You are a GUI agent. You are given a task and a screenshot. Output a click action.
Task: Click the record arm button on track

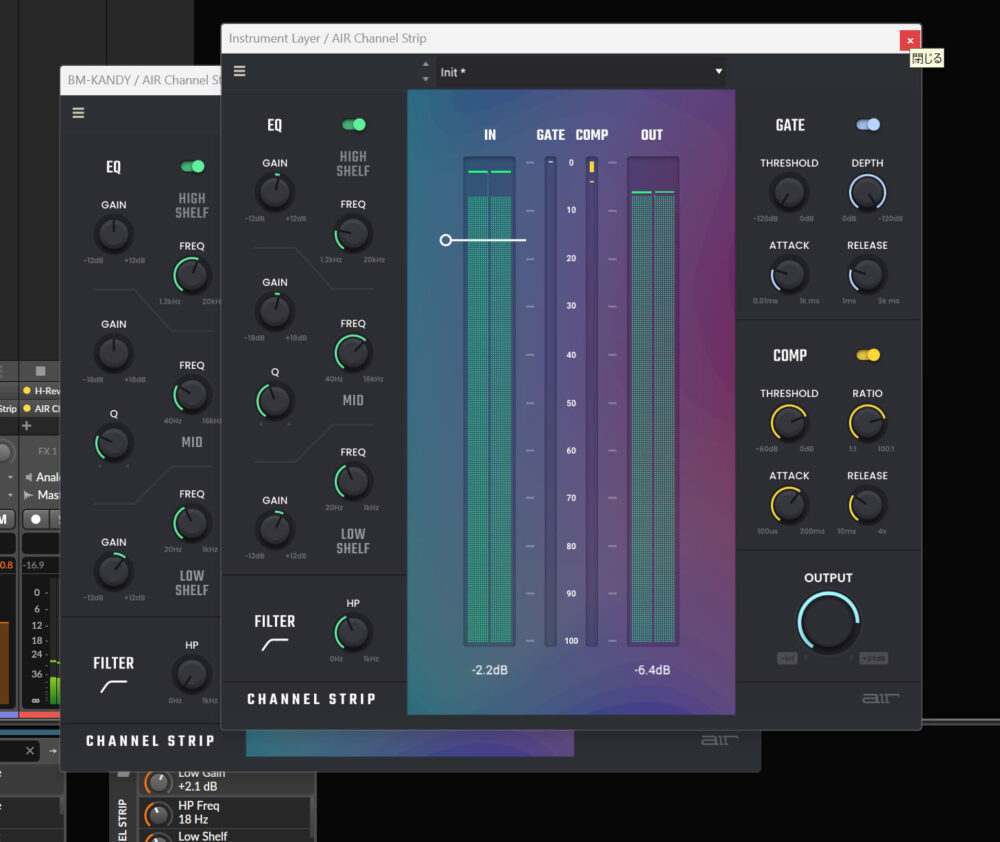point(36,519)
